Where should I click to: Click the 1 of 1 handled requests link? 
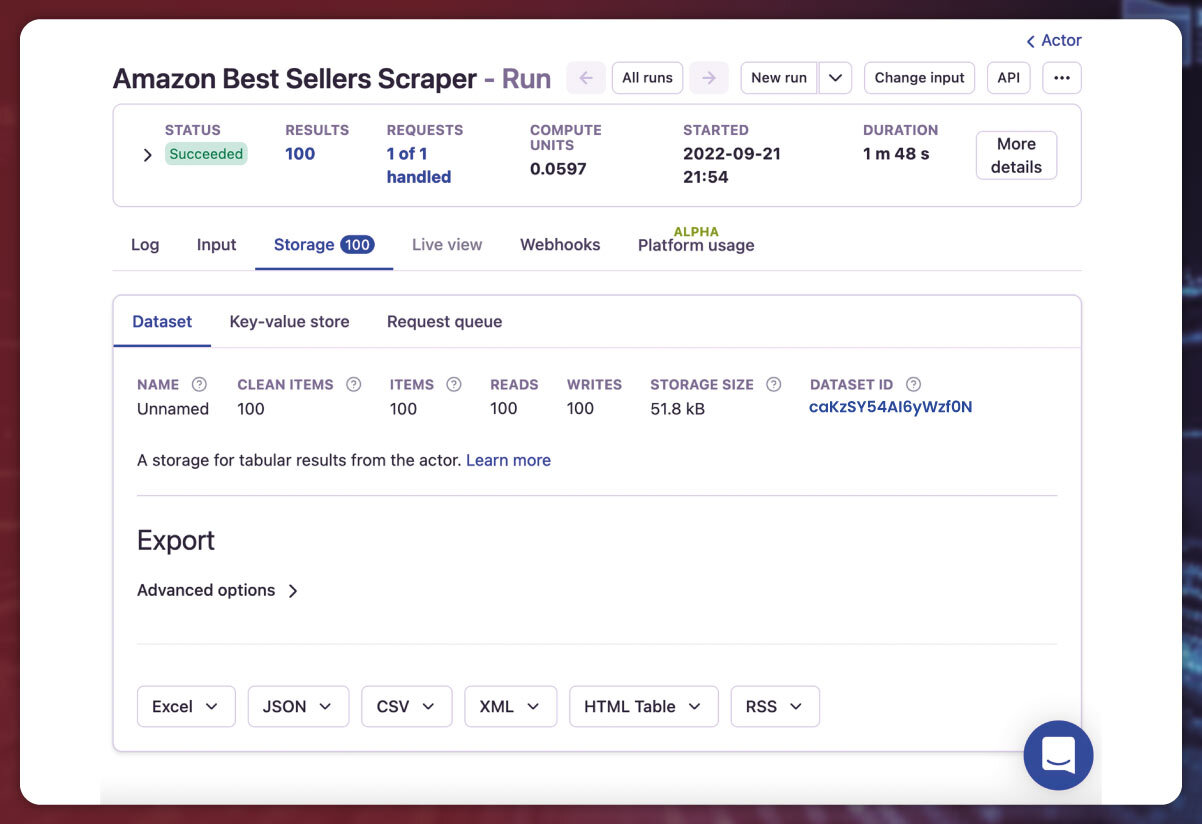pyautogui.click(x=419, y=165)
